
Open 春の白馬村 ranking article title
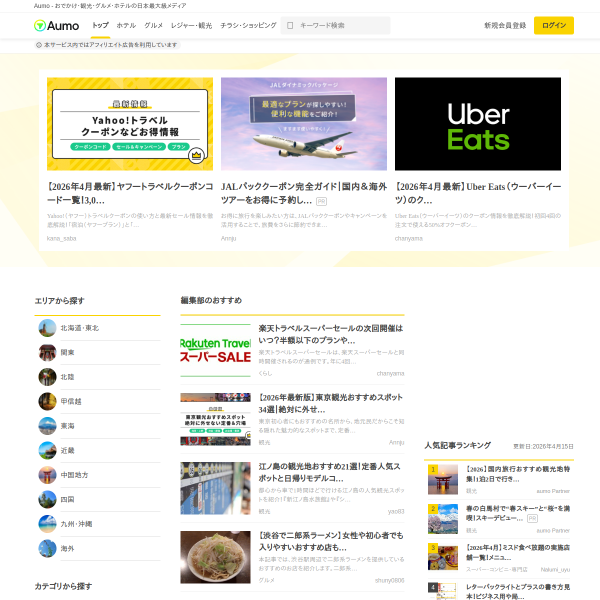(x=518, y=514)
